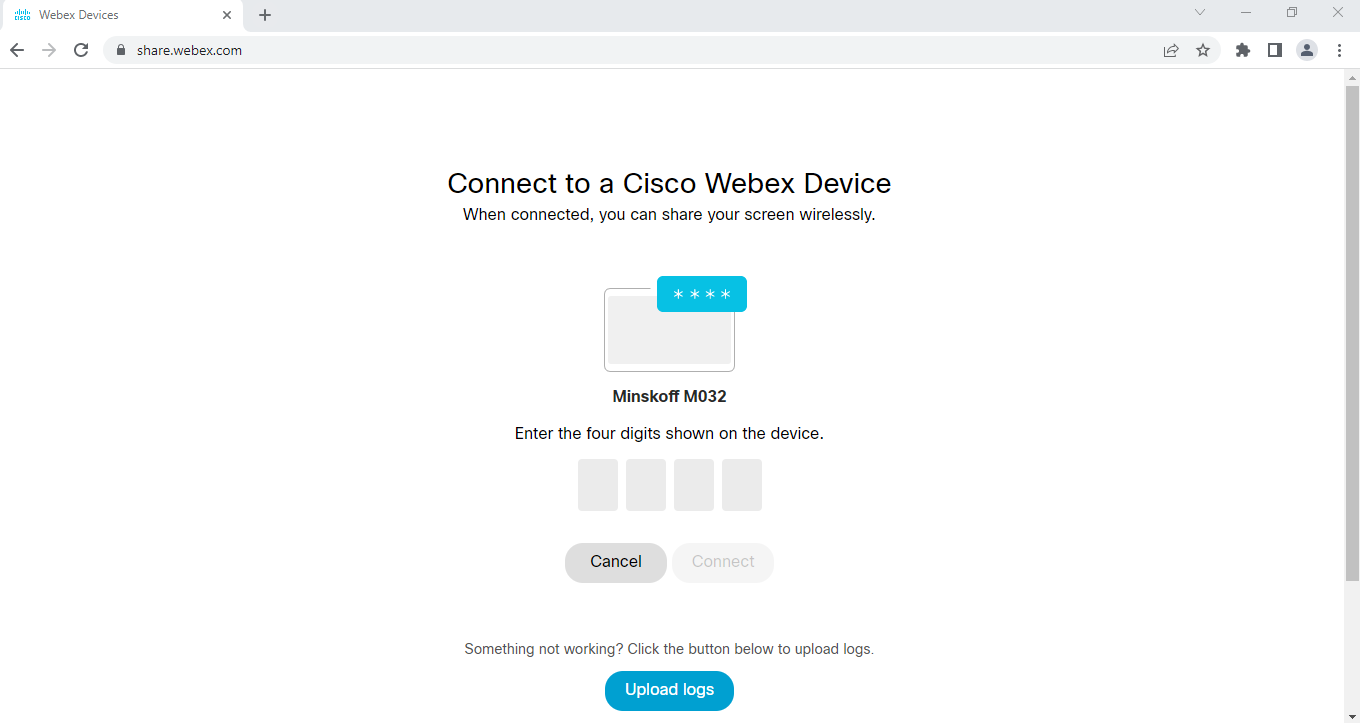1360x723 pixels.
Task: Click the fourth digit input box
Action: click(742, 485)
